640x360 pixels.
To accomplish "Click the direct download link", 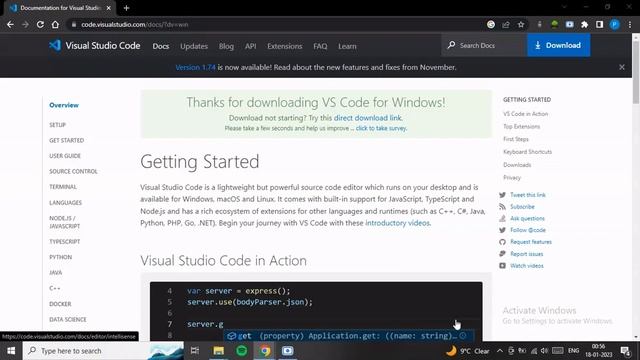I will pyautogui.click(x=367, y=118).
